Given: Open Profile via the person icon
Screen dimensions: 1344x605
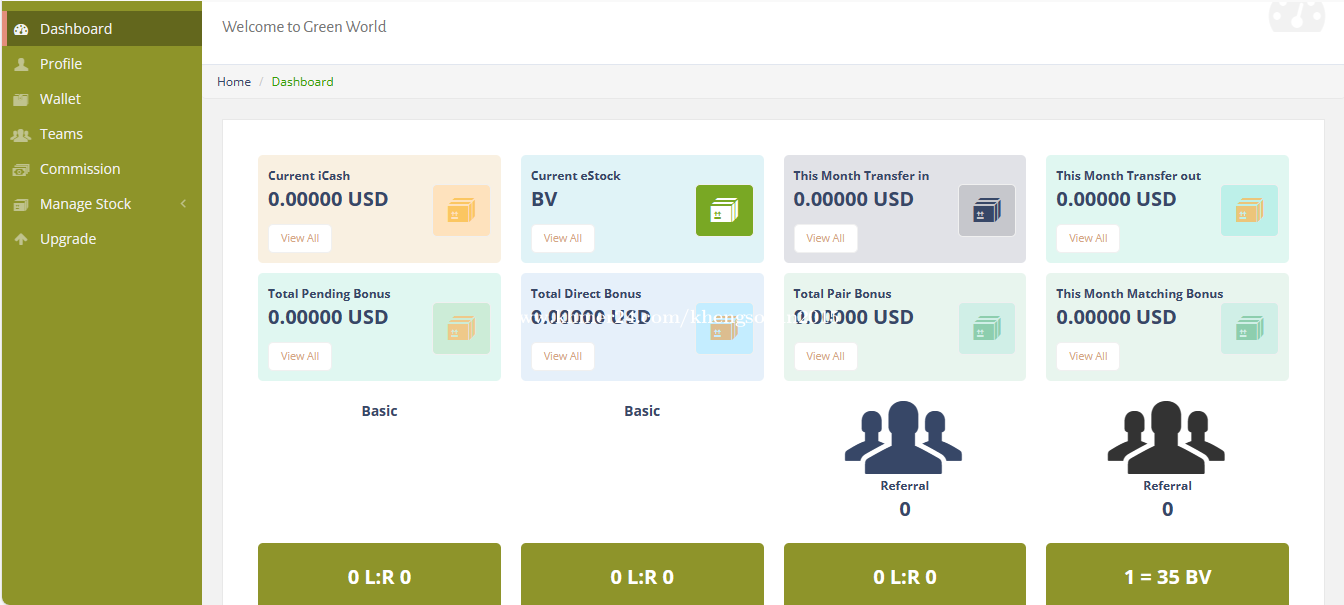Looking at the screenshot, I should tap(20, 63).
